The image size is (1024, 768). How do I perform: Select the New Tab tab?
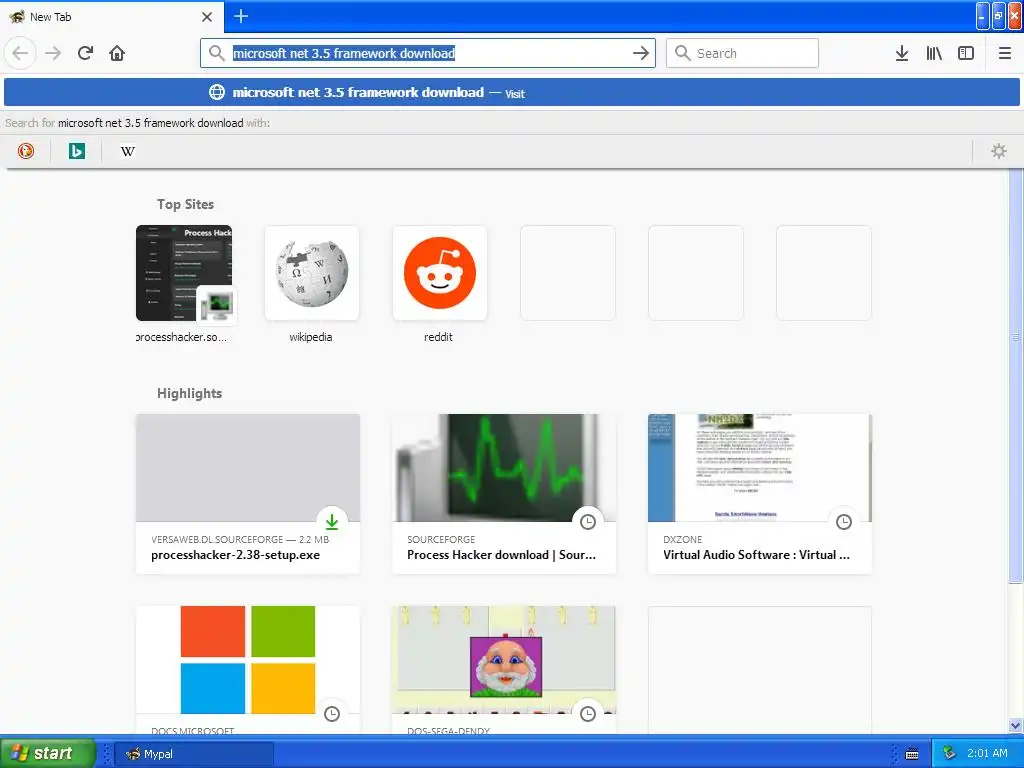click(x=111, y=17)
